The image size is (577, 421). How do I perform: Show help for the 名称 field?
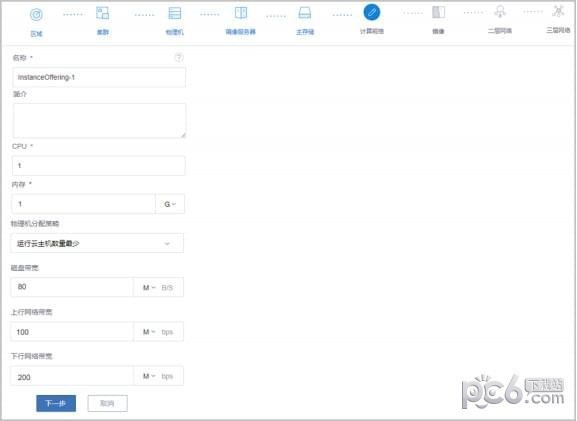[x=179, y=57]
